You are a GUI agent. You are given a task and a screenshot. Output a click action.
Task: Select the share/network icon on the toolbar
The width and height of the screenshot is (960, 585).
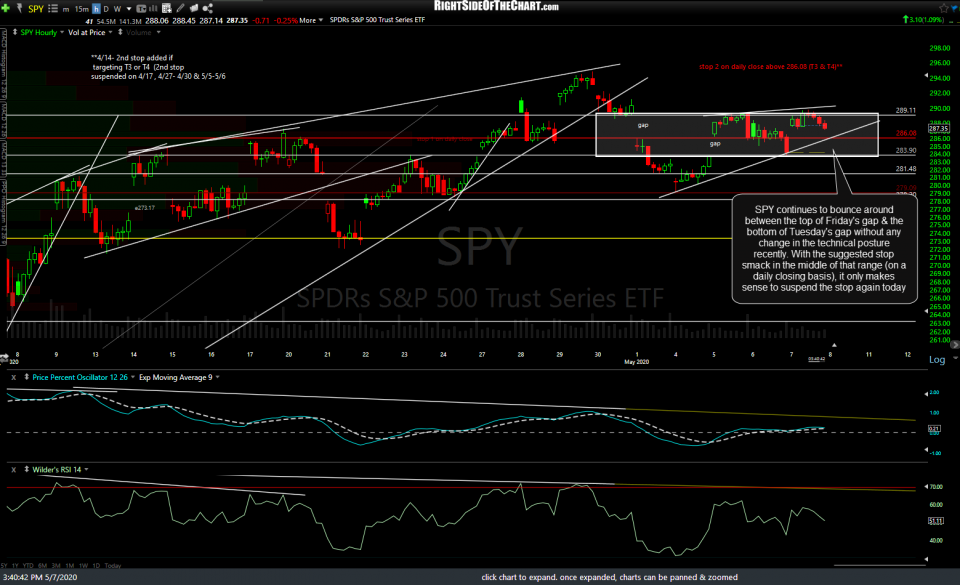pos(207,8)
